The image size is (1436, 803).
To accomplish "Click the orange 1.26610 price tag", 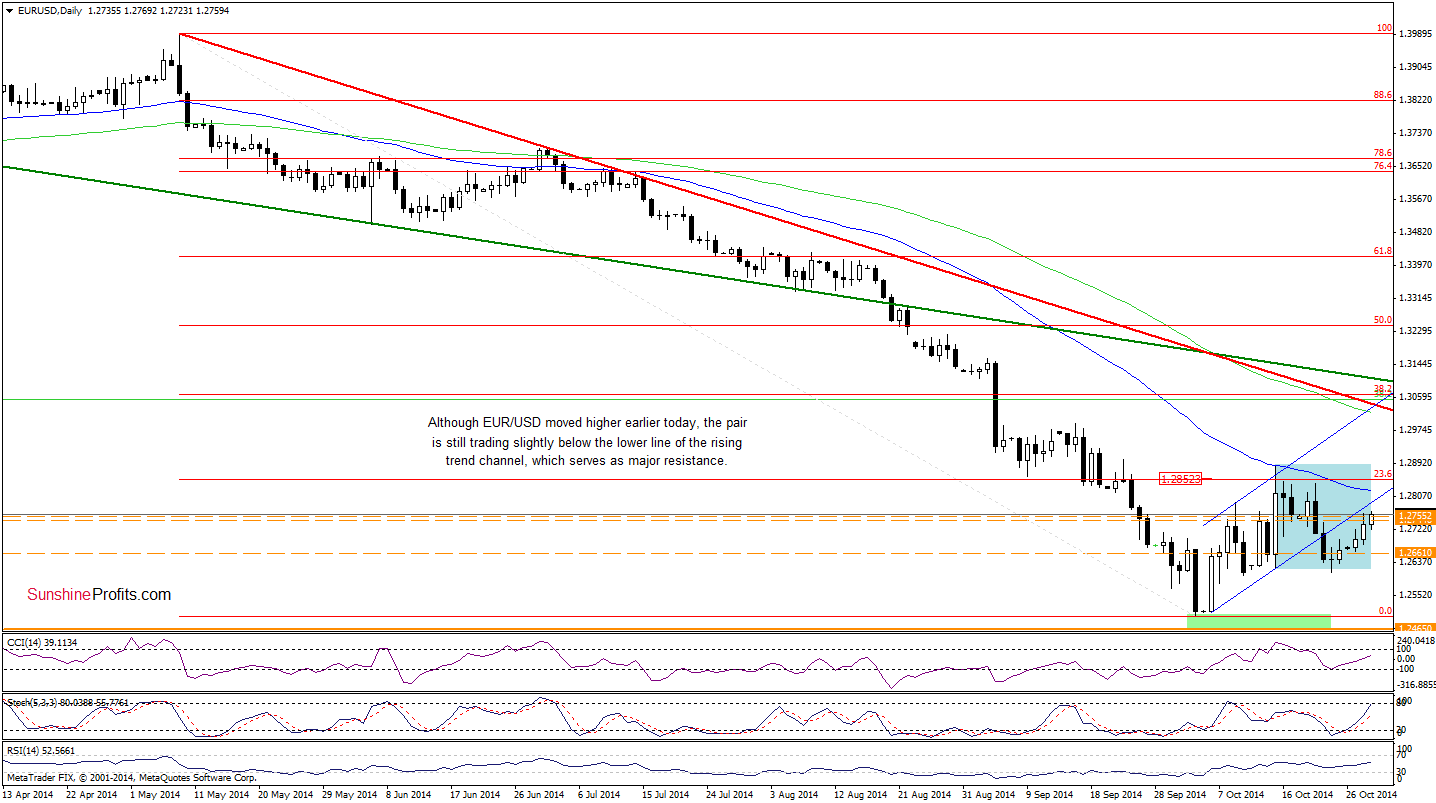I will (x=1416, y=552).
